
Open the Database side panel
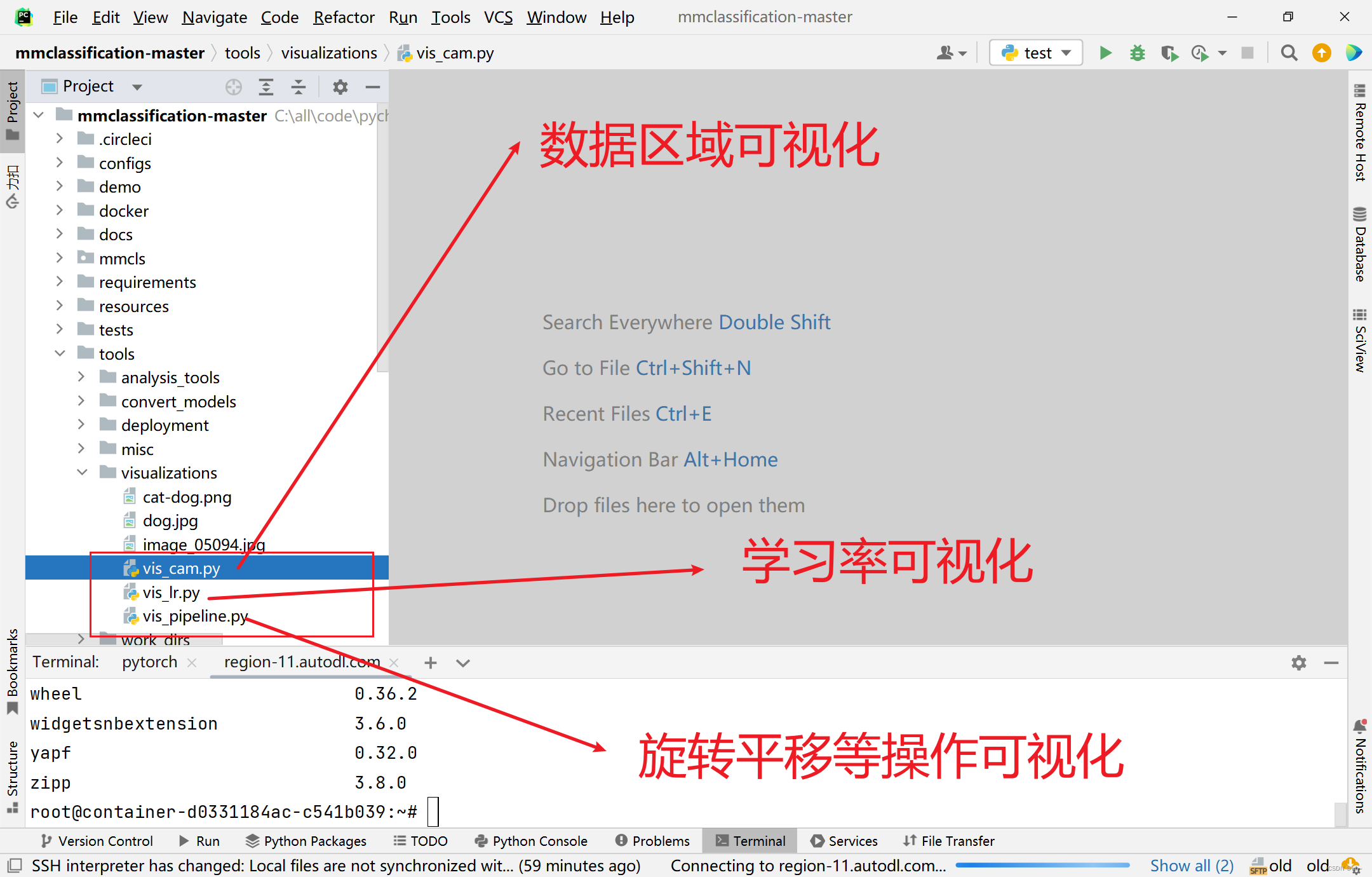point(1360,244)
